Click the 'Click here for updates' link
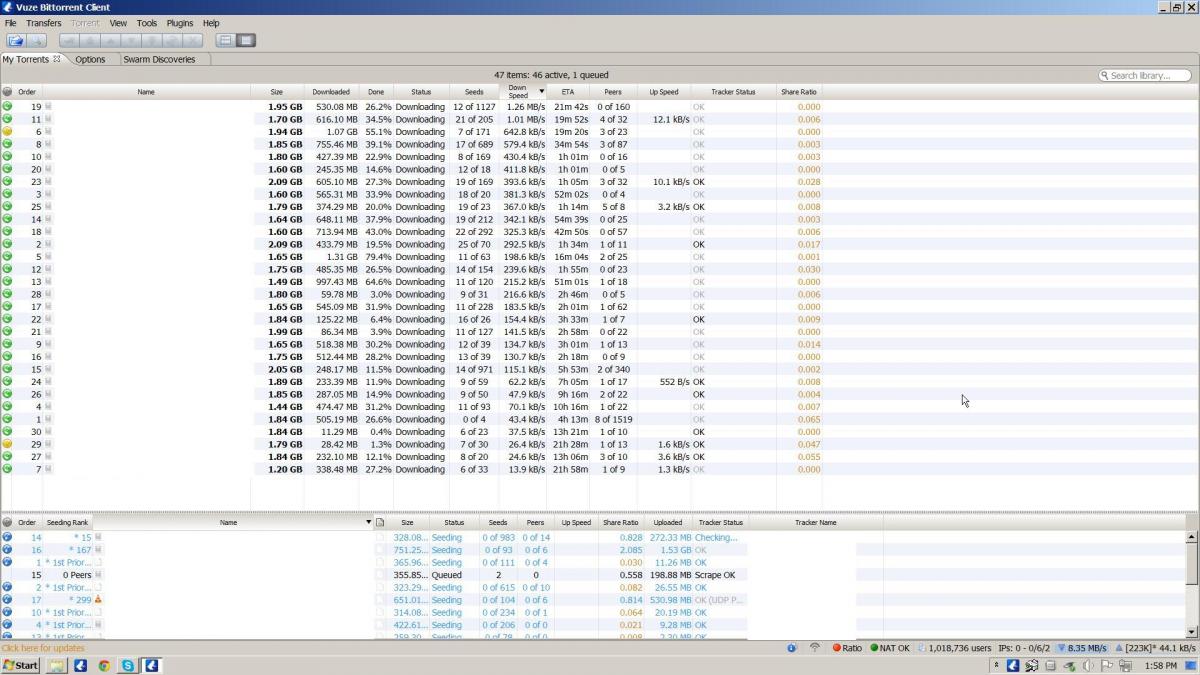1200x675 pixels. point(43,648)
